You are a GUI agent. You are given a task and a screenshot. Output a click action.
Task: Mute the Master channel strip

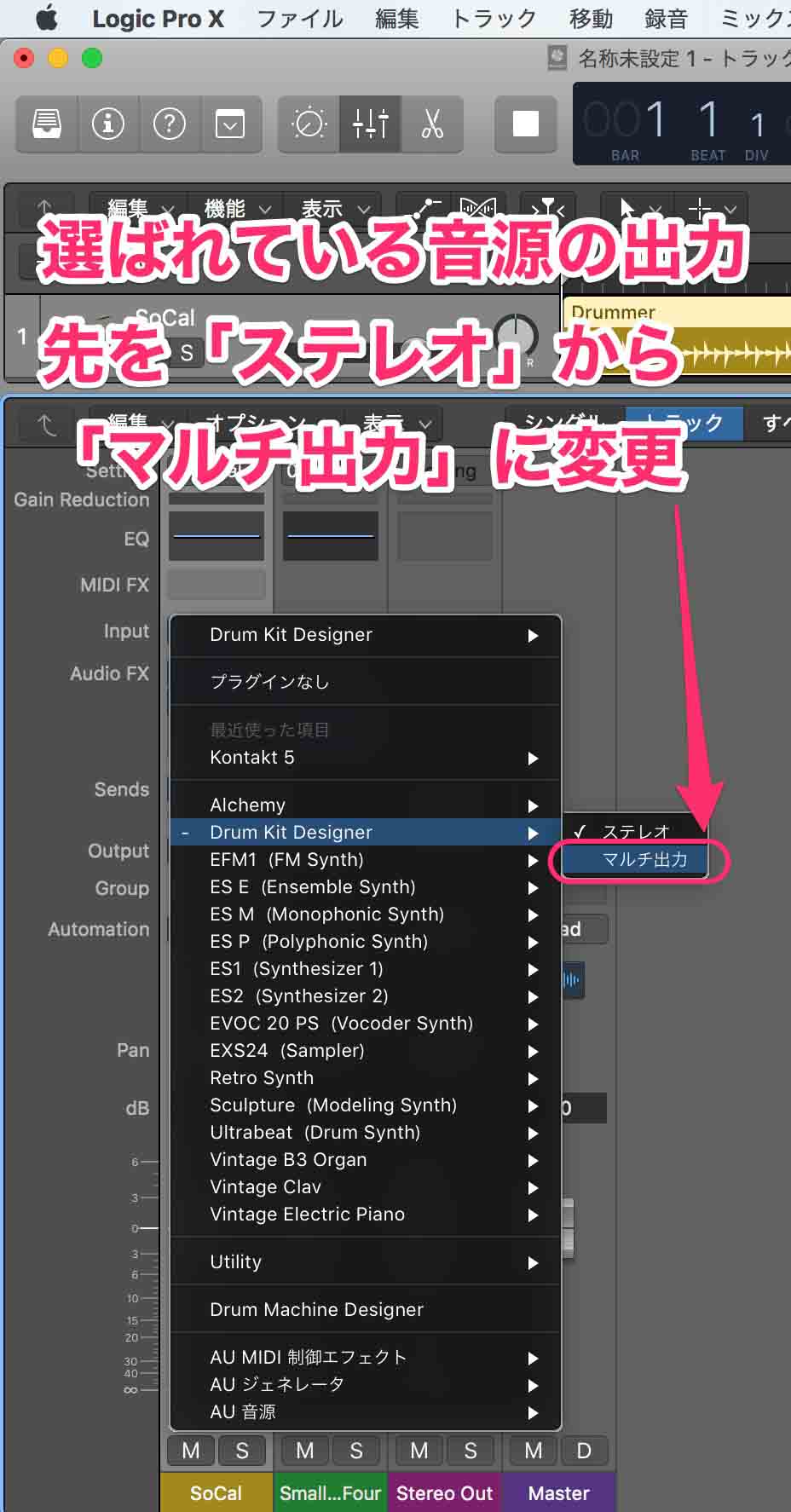pos(534,1451)
